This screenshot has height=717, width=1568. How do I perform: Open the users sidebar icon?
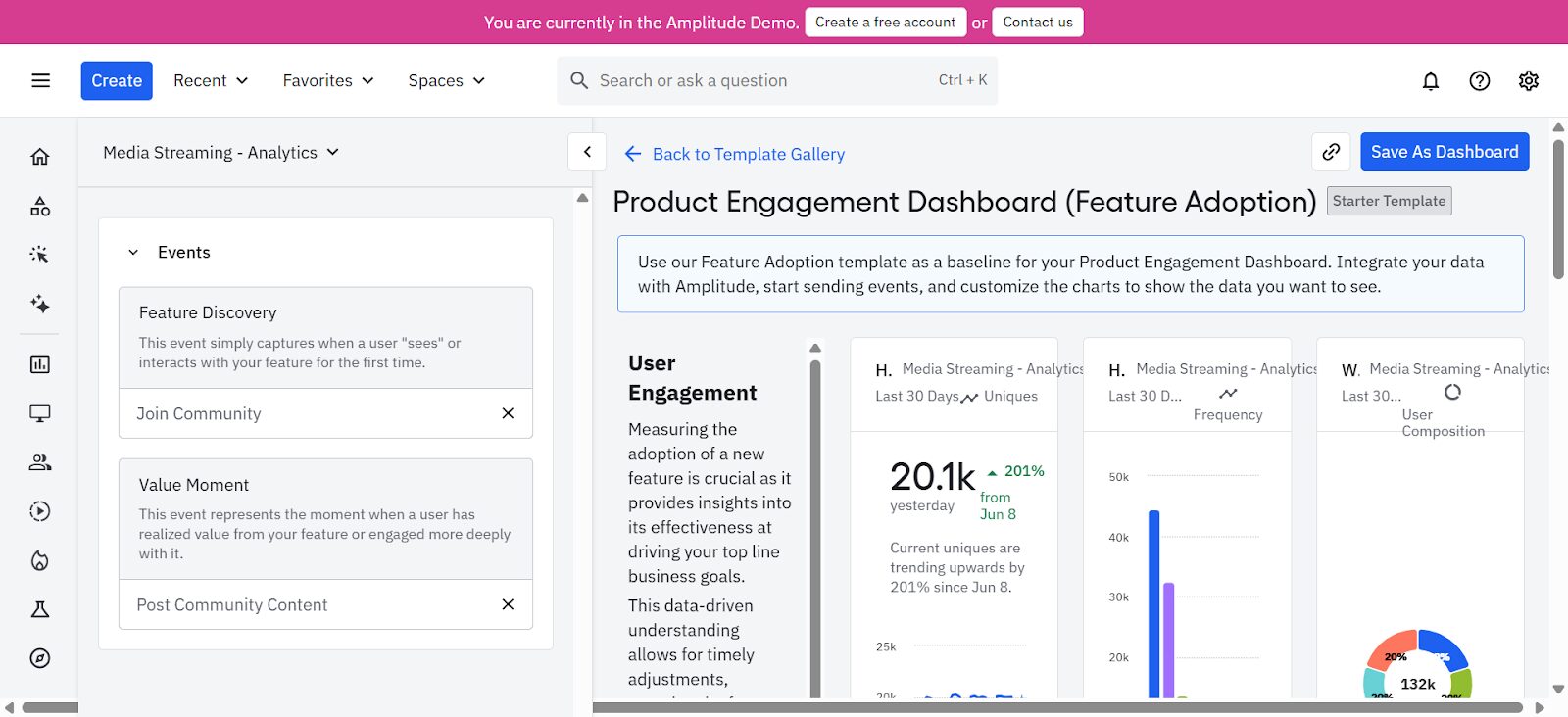coord(40,462)
